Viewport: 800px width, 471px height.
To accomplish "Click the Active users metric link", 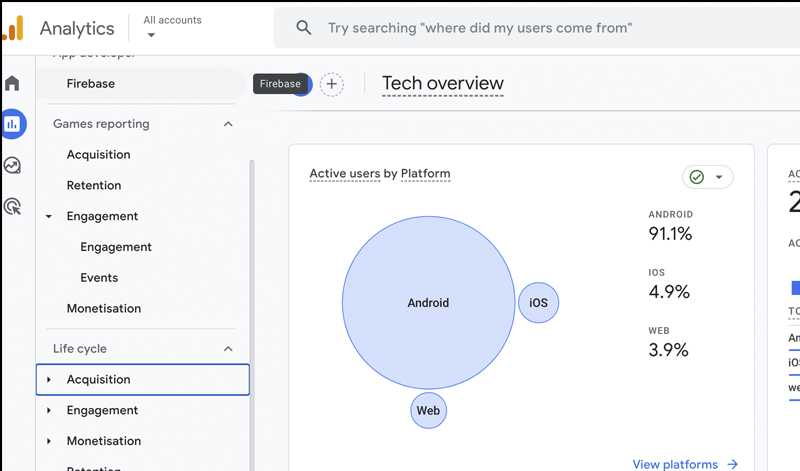I will pyautogui.click(x=345, y=174).
